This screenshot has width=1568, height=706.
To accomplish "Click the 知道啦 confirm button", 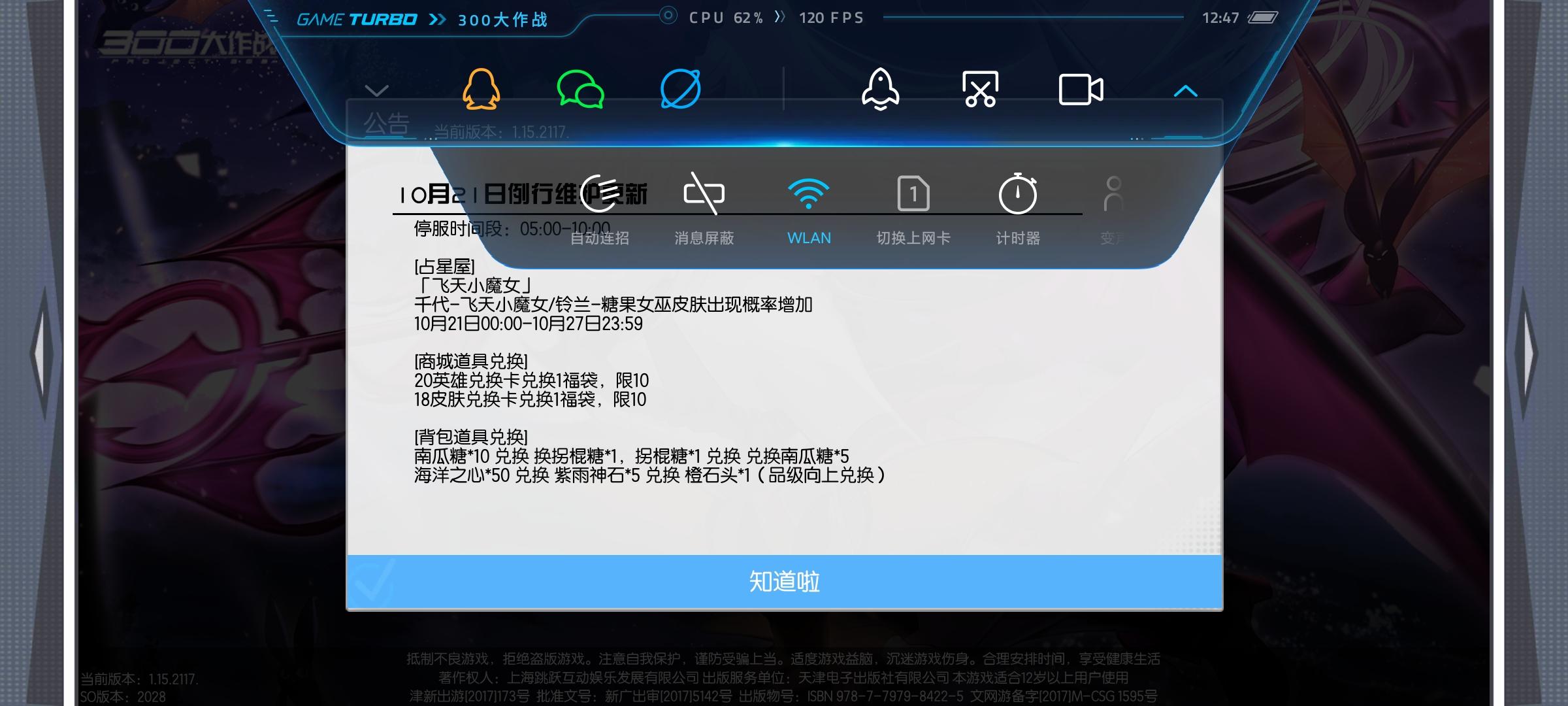I will point(784,582).
